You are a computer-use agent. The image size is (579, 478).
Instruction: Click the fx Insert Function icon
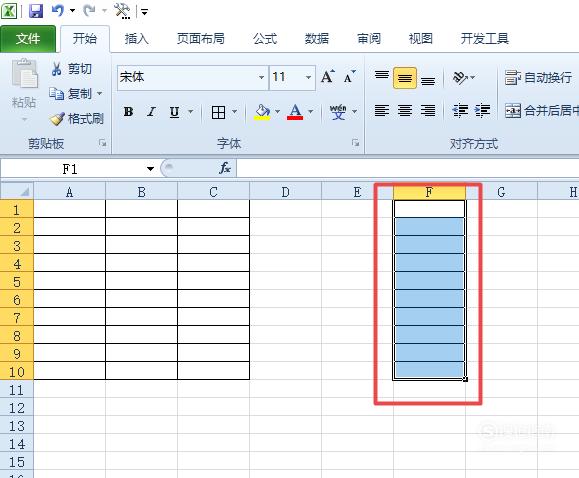point(225,168)
